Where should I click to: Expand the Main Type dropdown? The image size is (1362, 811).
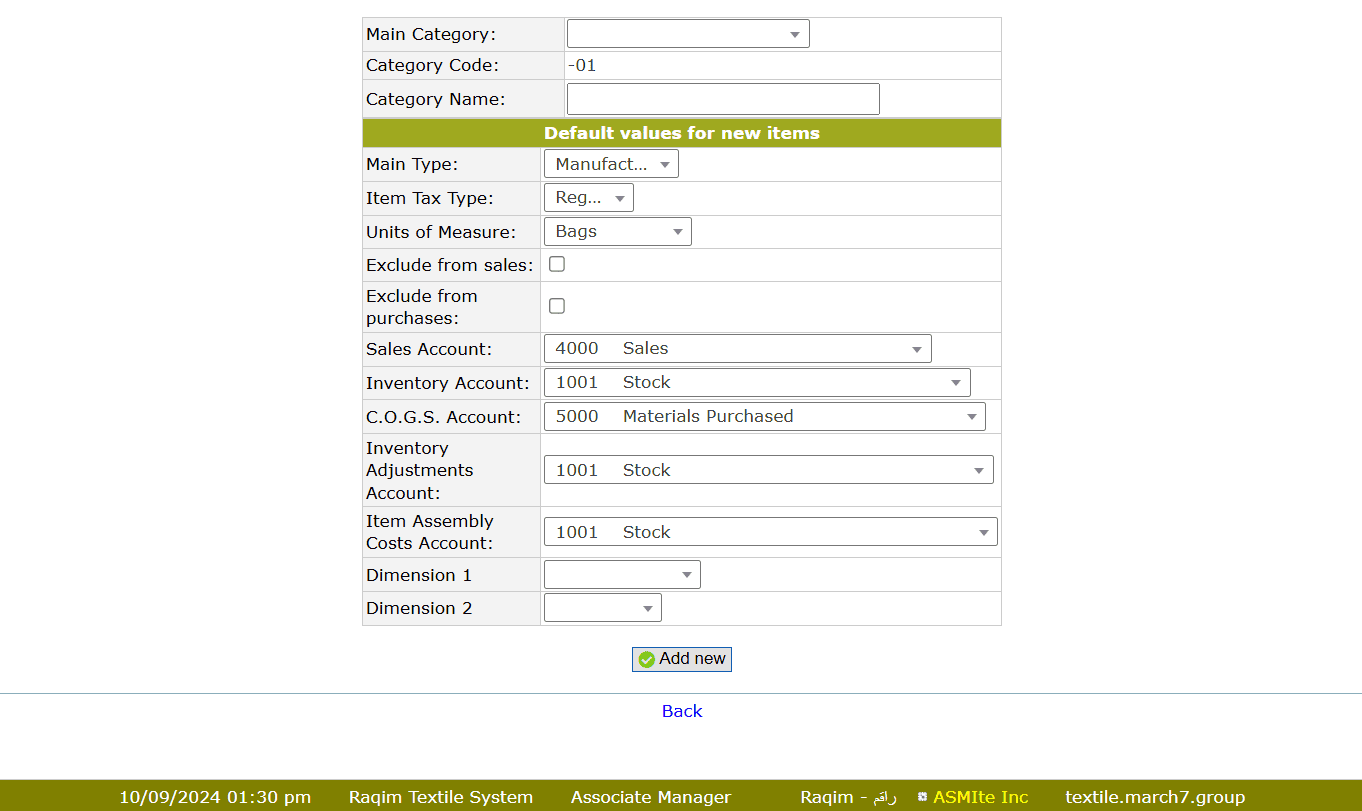point(610,164)
